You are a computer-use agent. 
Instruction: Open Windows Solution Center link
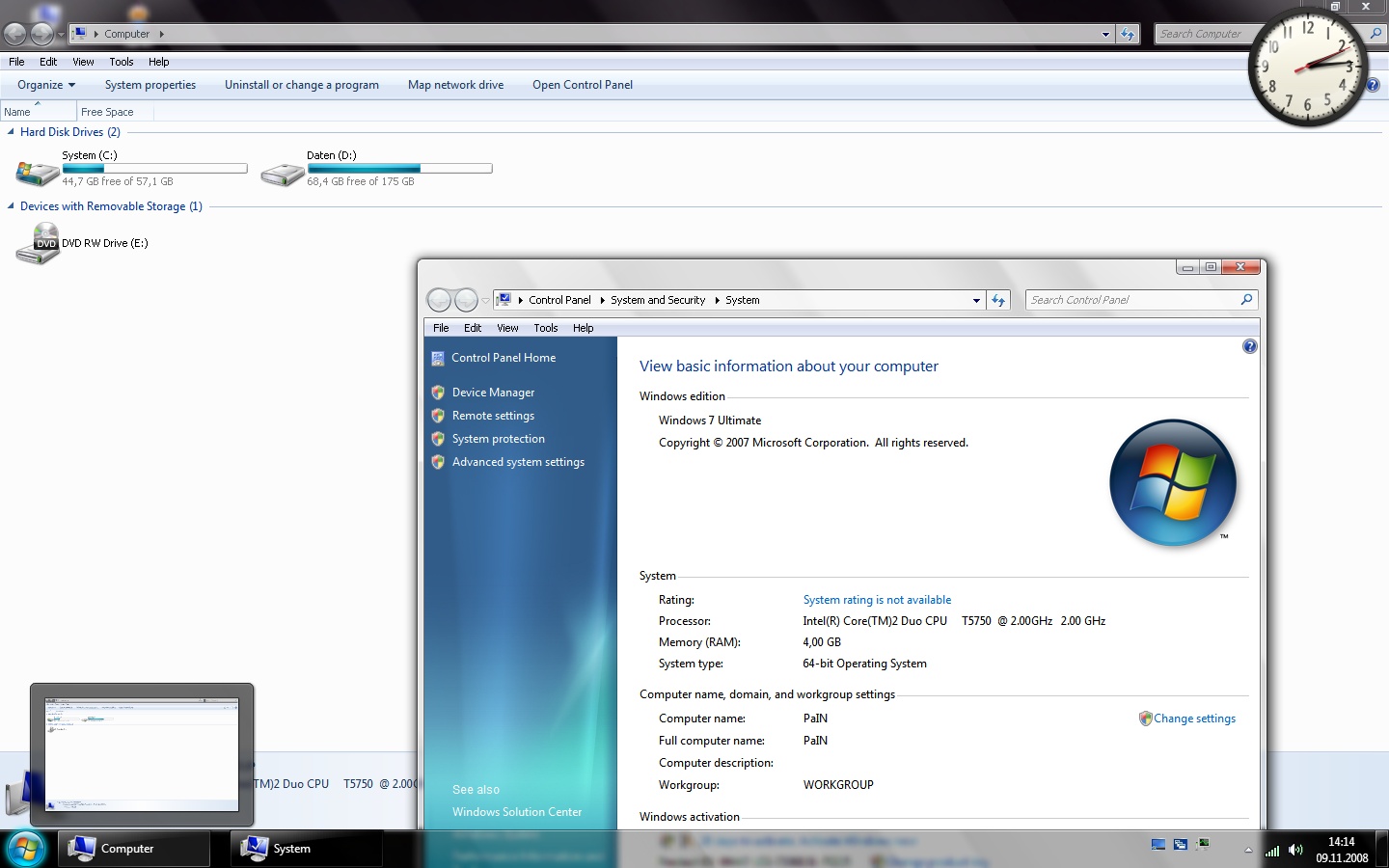[x=517, y=812]
